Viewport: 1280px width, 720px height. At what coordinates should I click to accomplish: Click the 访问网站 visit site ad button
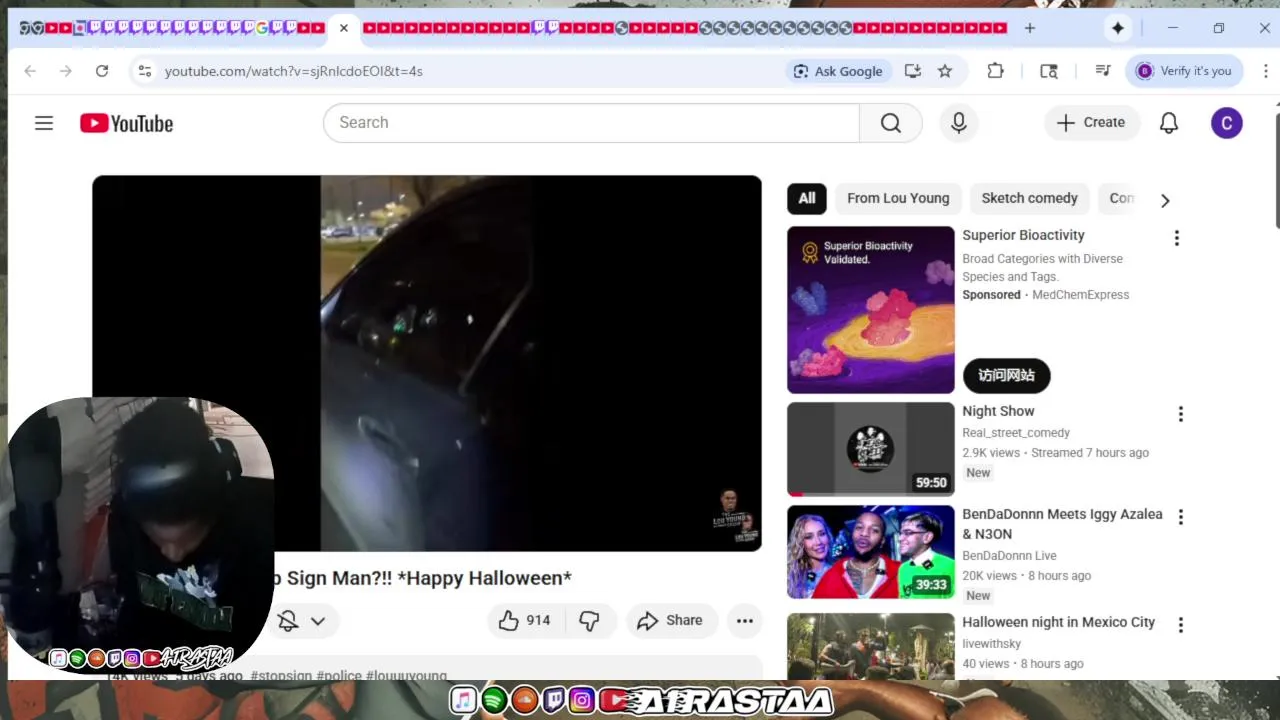click(1006, 375)
